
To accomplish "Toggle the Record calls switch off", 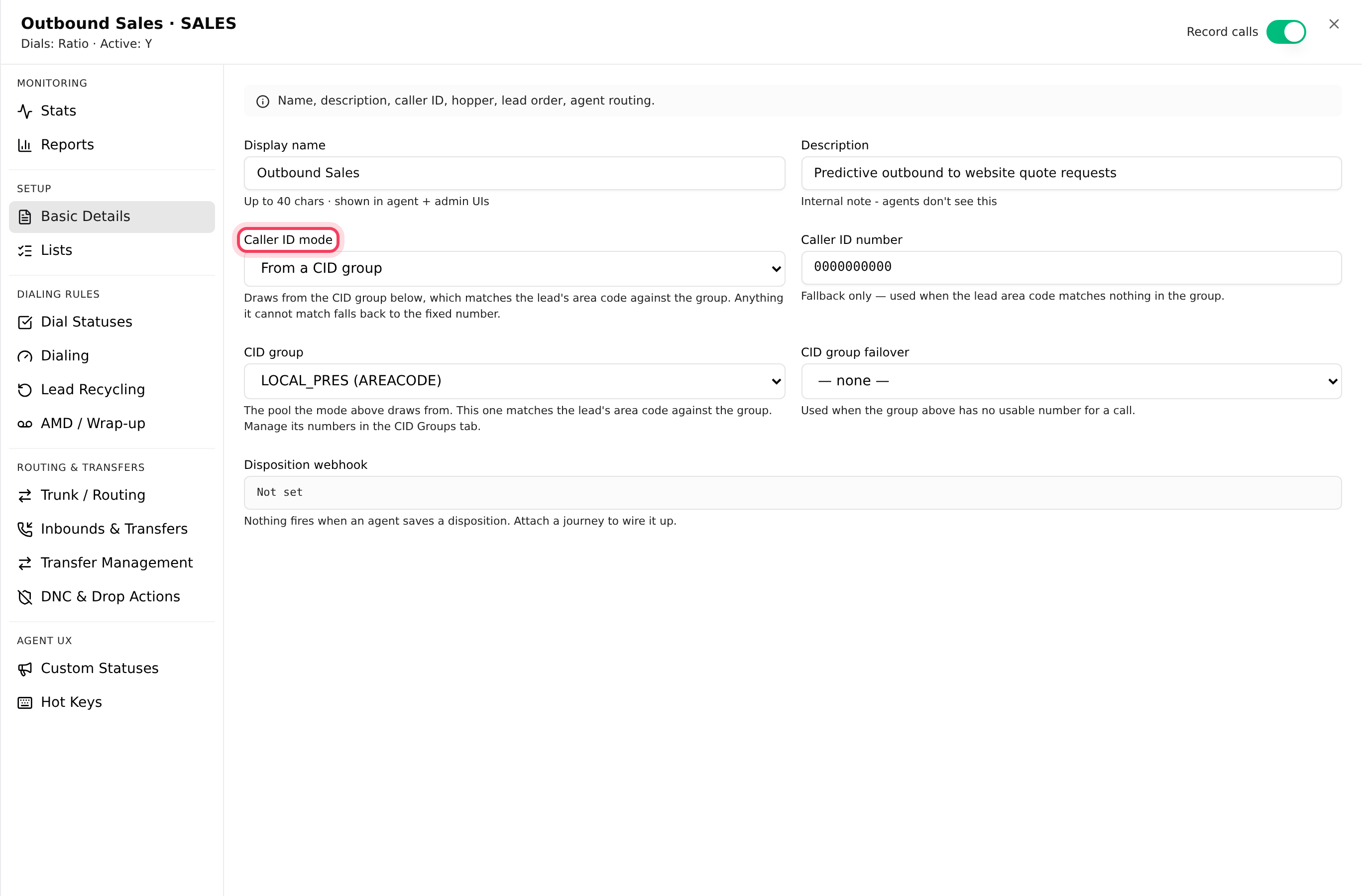I will (1286, 31).
